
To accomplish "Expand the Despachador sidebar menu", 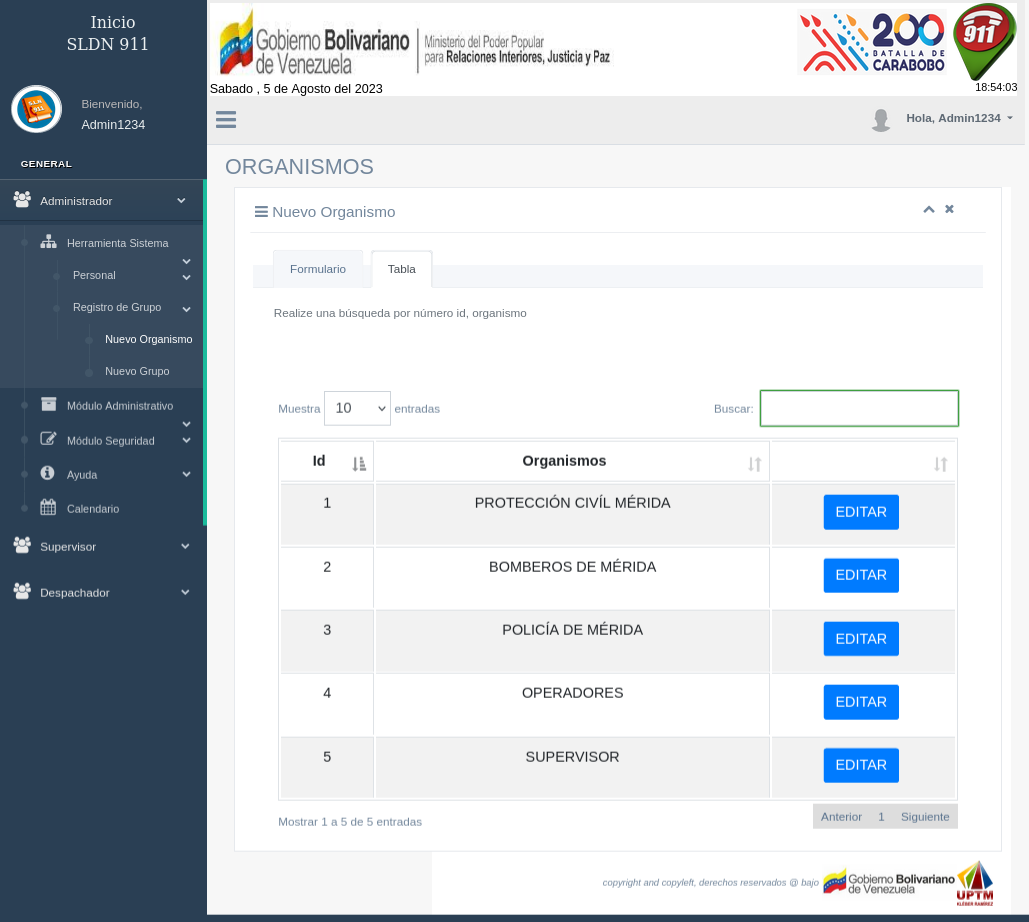I will click(100, 592).
